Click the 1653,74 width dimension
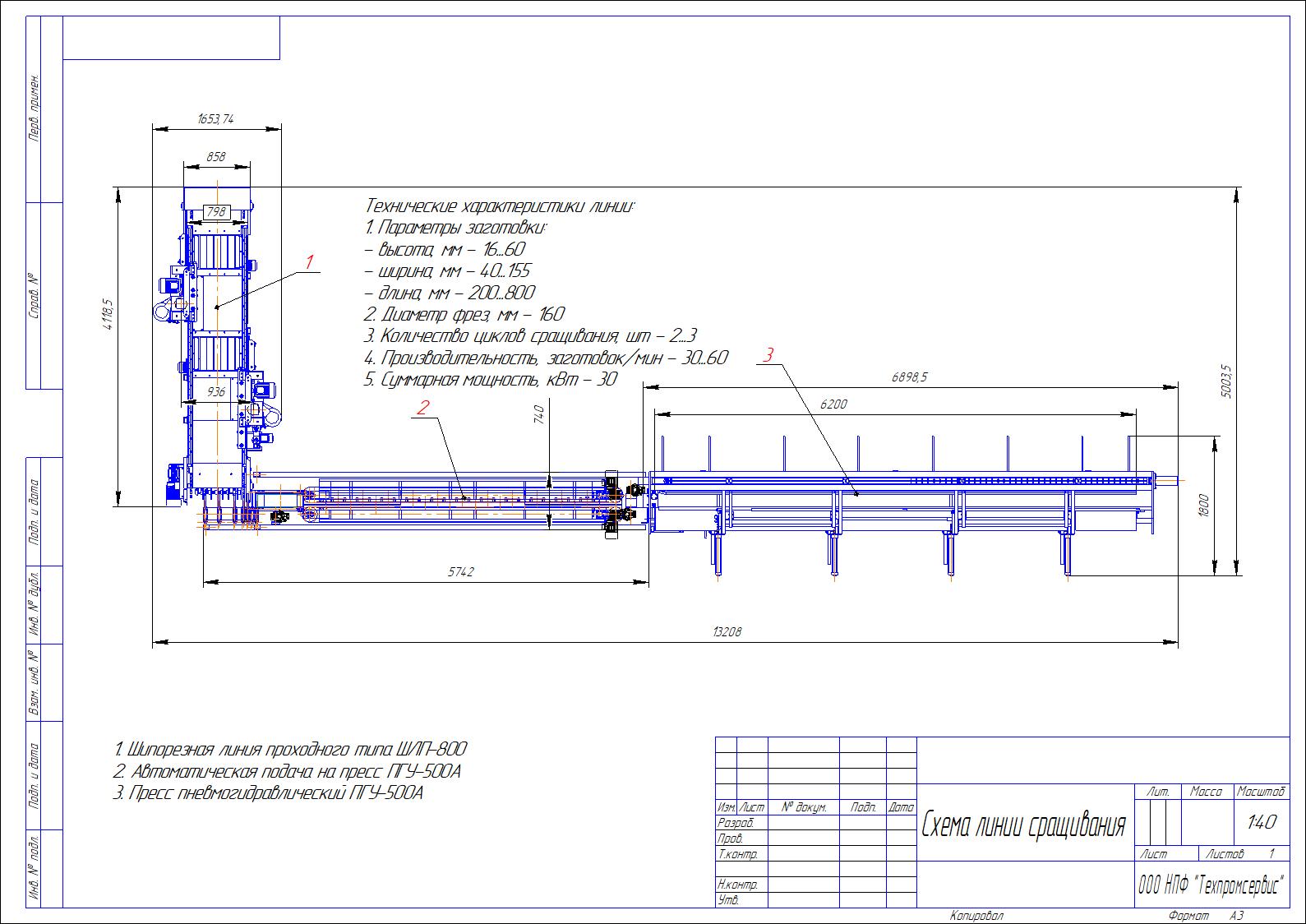The height and width of the screenshot is (924, 1306). tap(215, 119)
